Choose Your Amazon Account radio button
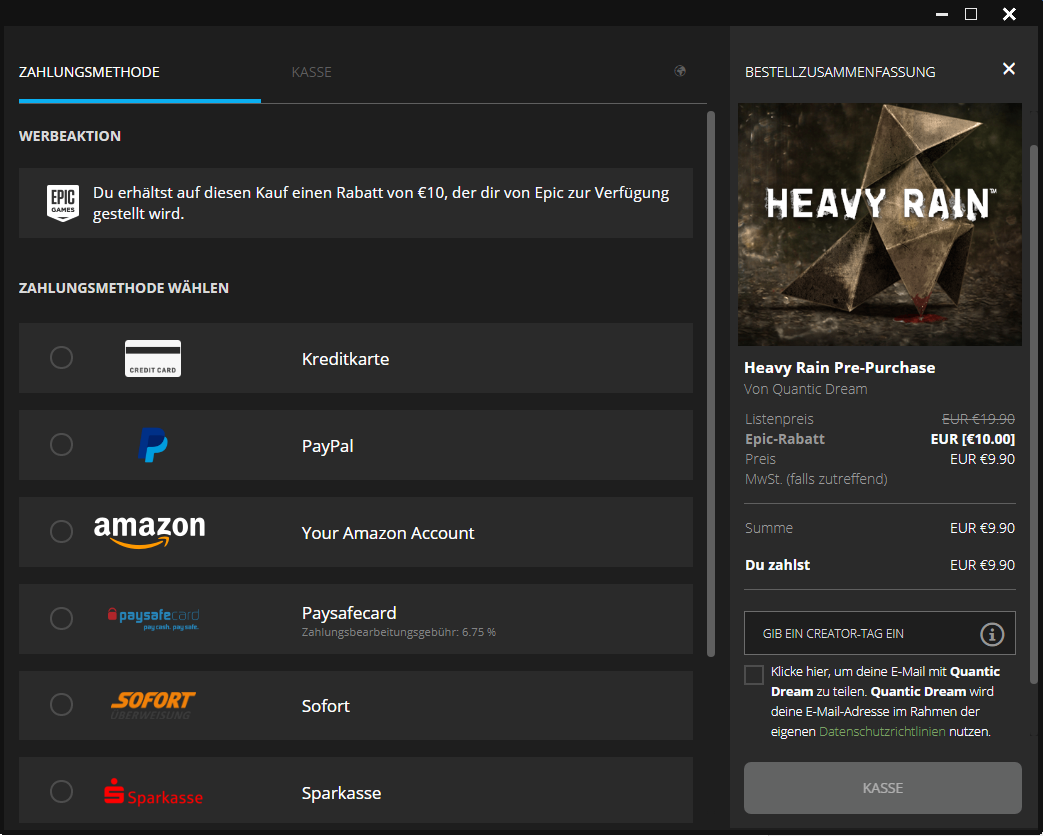 tap(61, 531)
